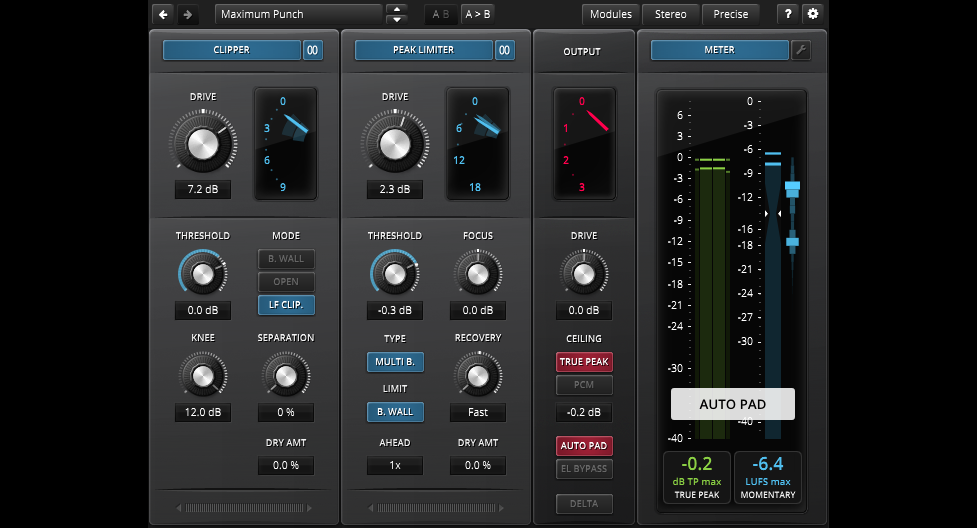Click the Delta button
Screen dimensions: 977x528
coord(584,504)
